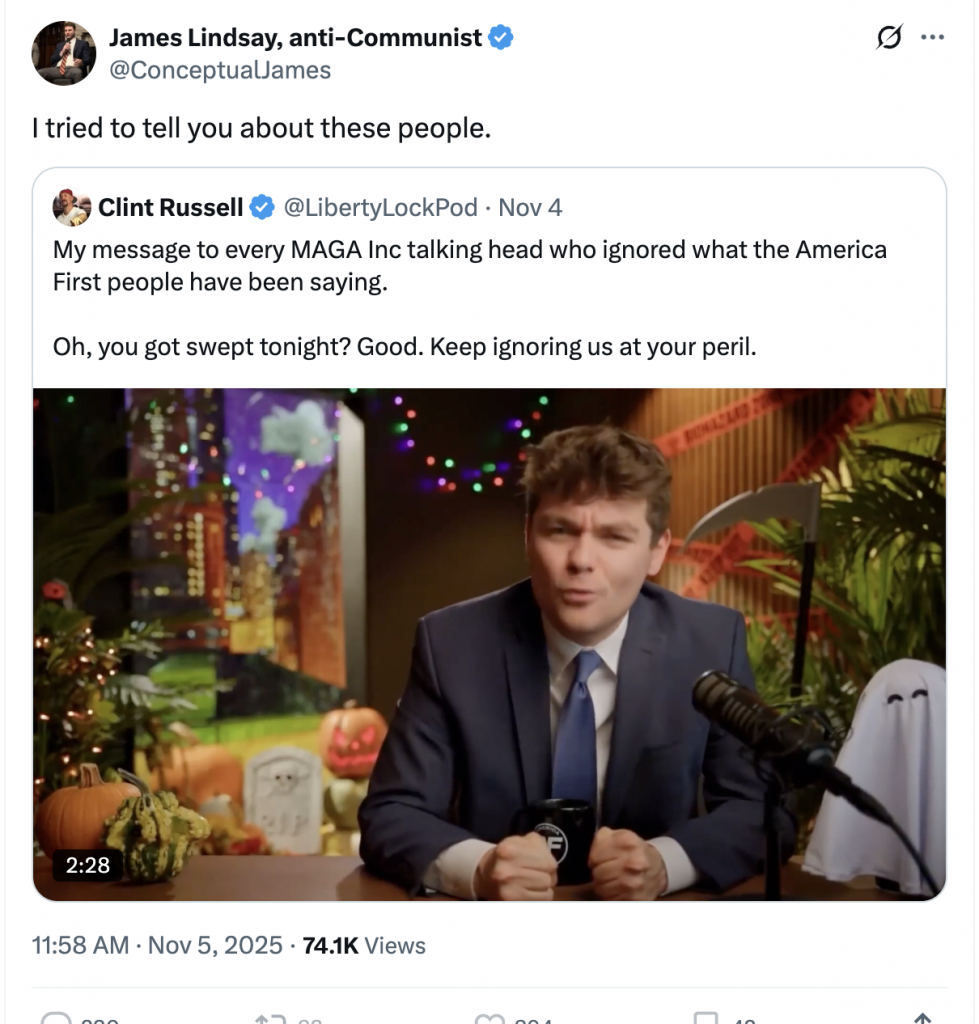
Task: Bookmark this post
Action: [706, 1018]
